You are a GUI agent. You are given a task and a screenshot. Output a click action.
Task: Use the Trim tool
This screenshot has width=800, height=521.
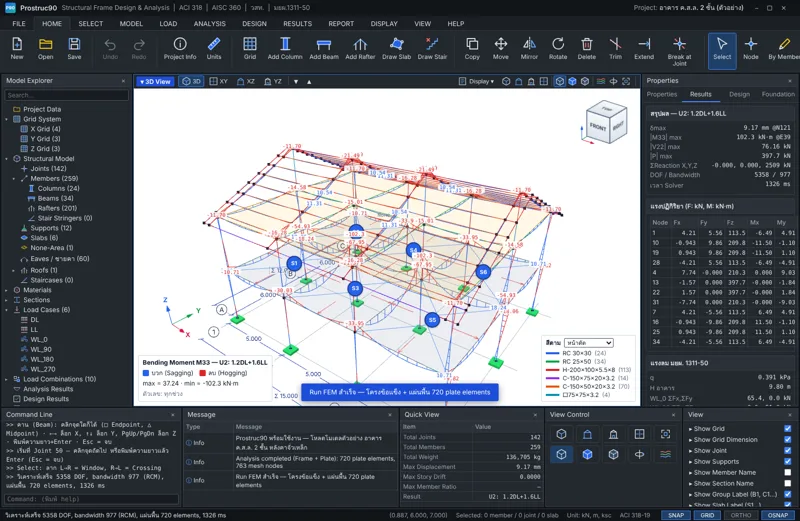pos(615,49)
